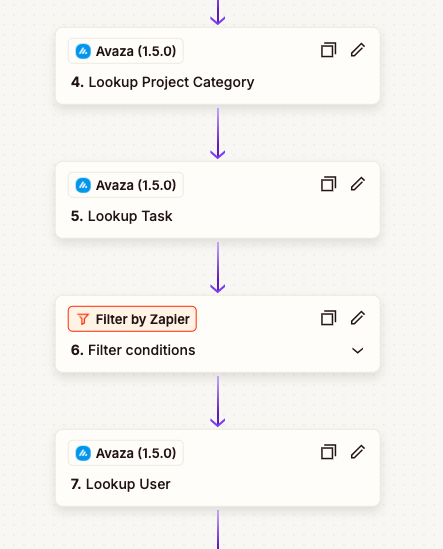443x549 pixels.
Task: Select Avaza (1.5.0) badge in step 5
Action: coord(126,185)
